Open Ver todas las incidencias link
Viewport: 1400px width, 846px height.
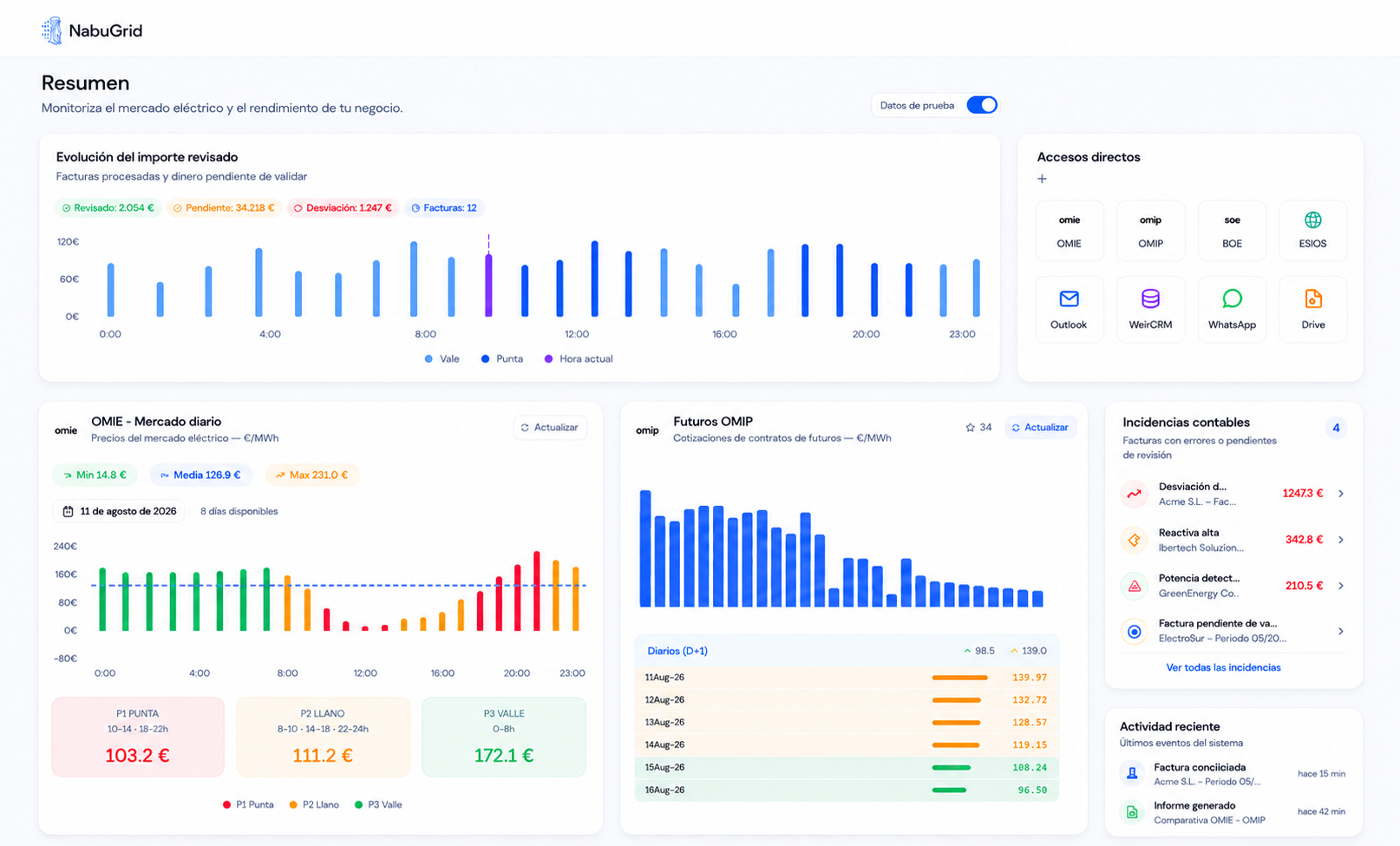click(x=1223, y=667)
